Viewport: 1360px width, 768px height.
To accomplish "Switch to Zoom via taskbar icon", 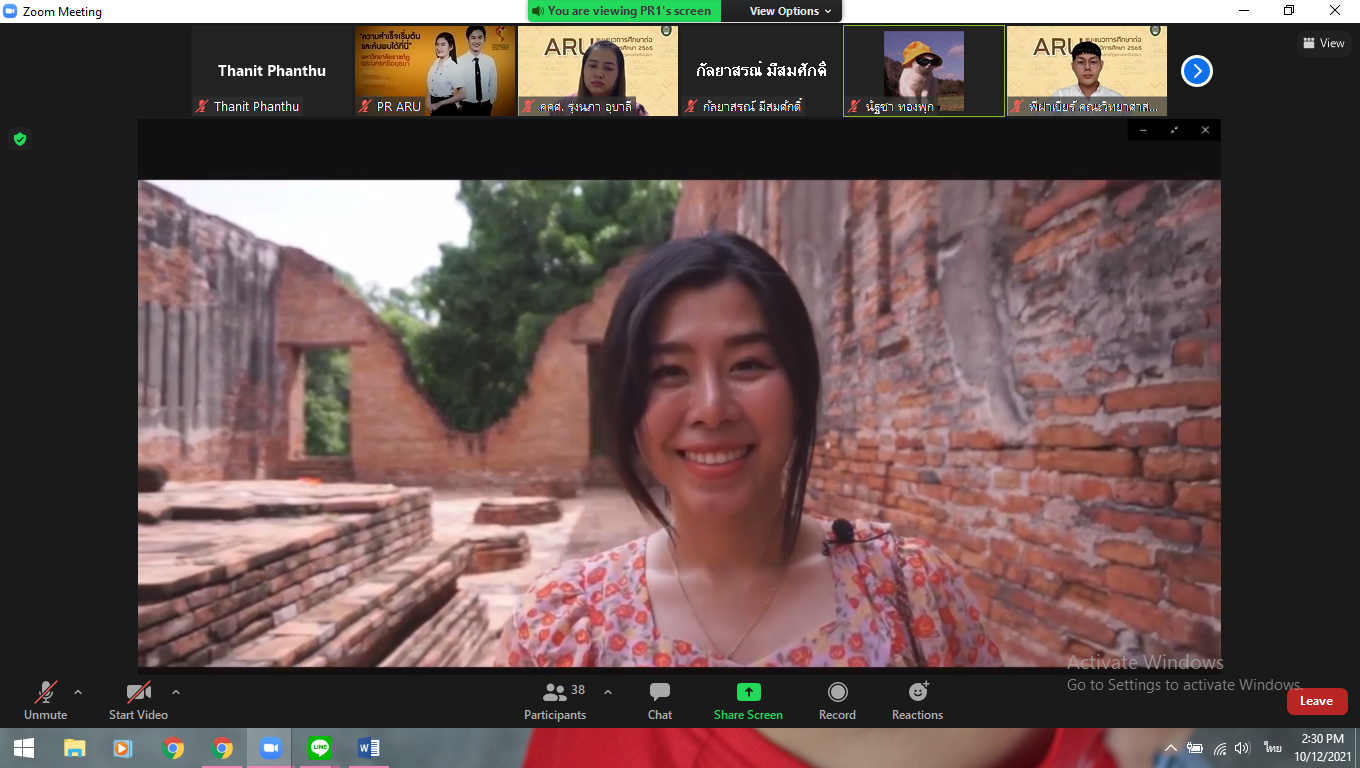I will 270,748.
